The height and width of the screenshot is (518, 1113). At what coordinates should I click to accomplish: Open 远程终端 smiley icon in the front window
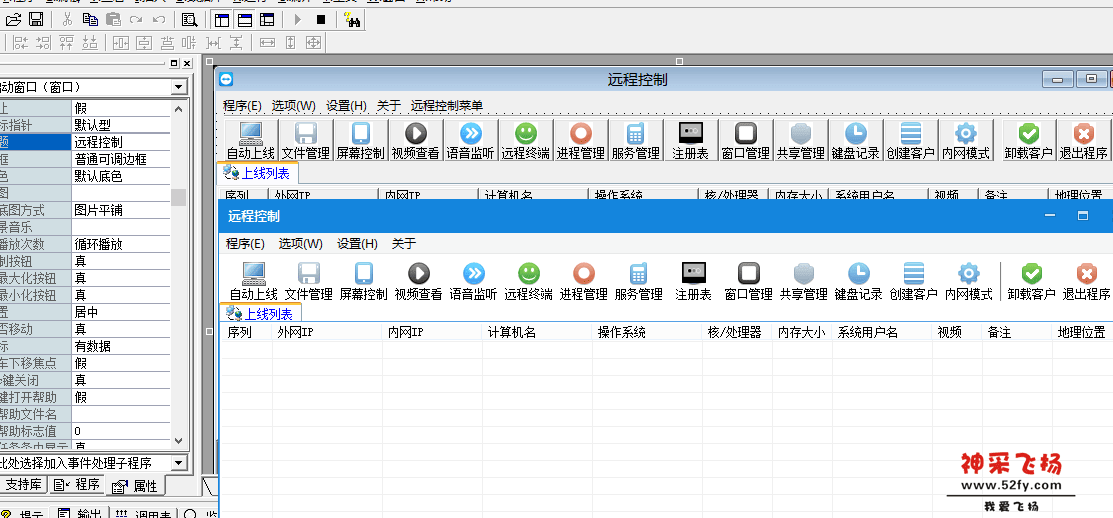click(529, 274)
